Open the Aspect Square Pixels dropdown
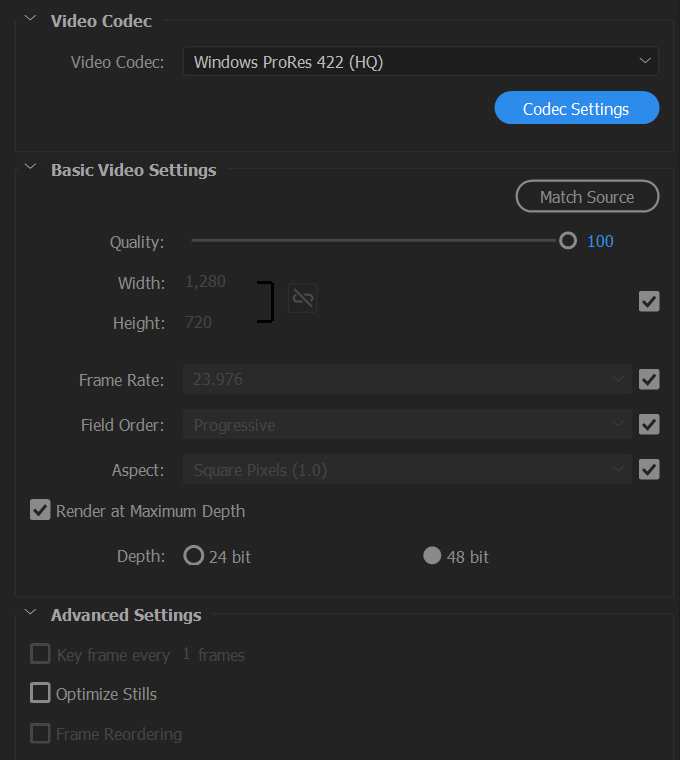This screenshot has height=760, width=680. 408,469
